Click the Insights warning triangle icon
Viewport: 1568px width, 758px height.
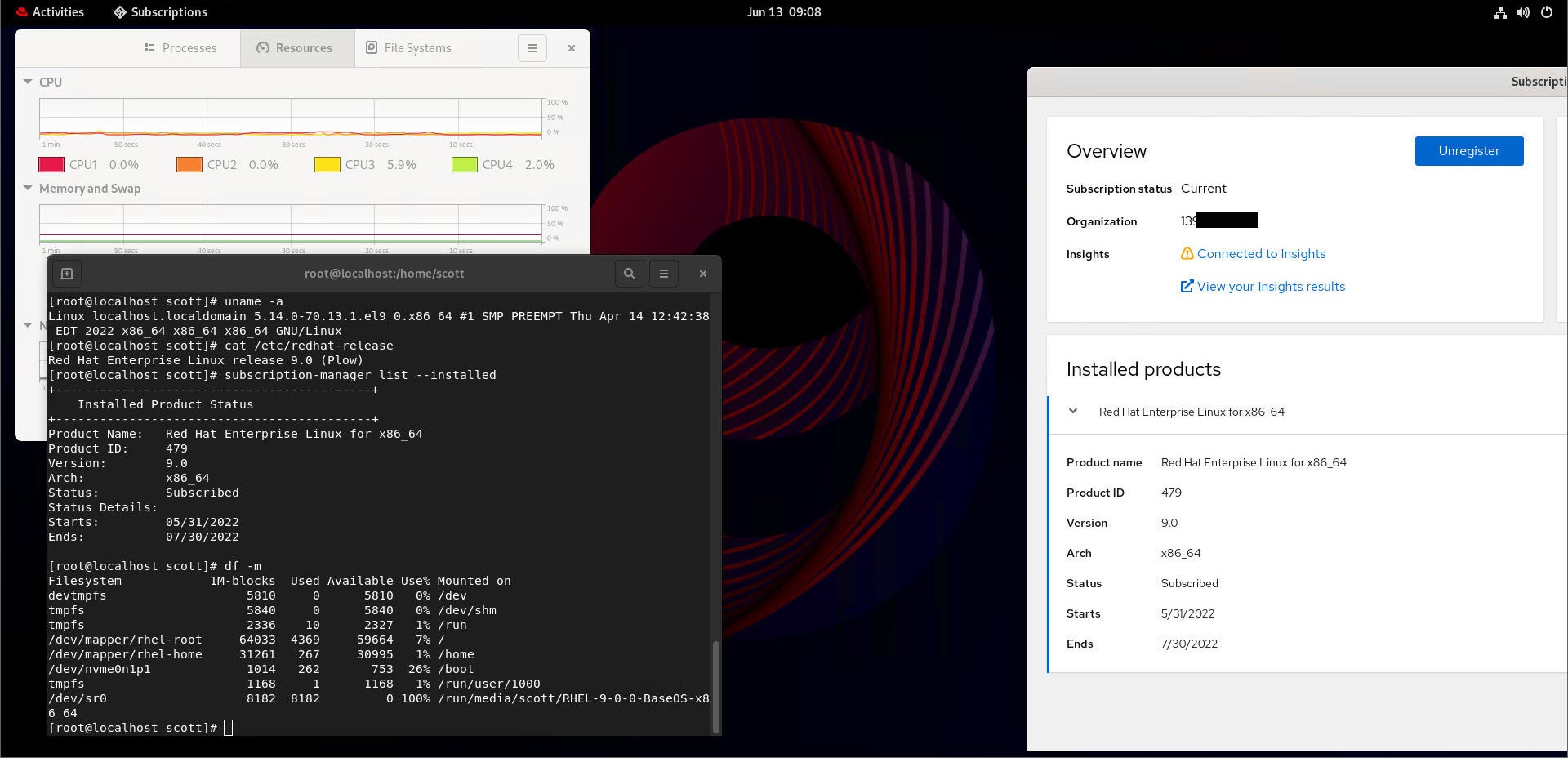[x=1187, y=254]
